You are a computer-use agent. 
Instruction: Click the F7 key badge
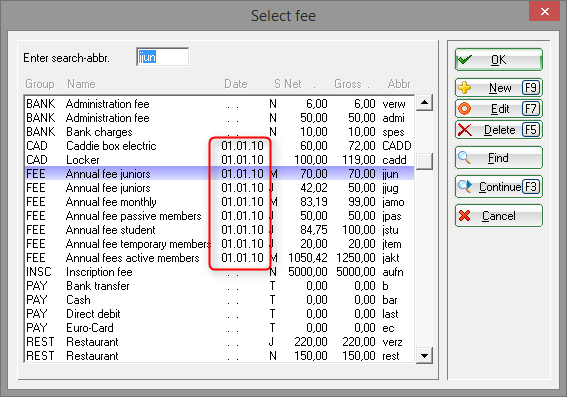click(531, 109)
